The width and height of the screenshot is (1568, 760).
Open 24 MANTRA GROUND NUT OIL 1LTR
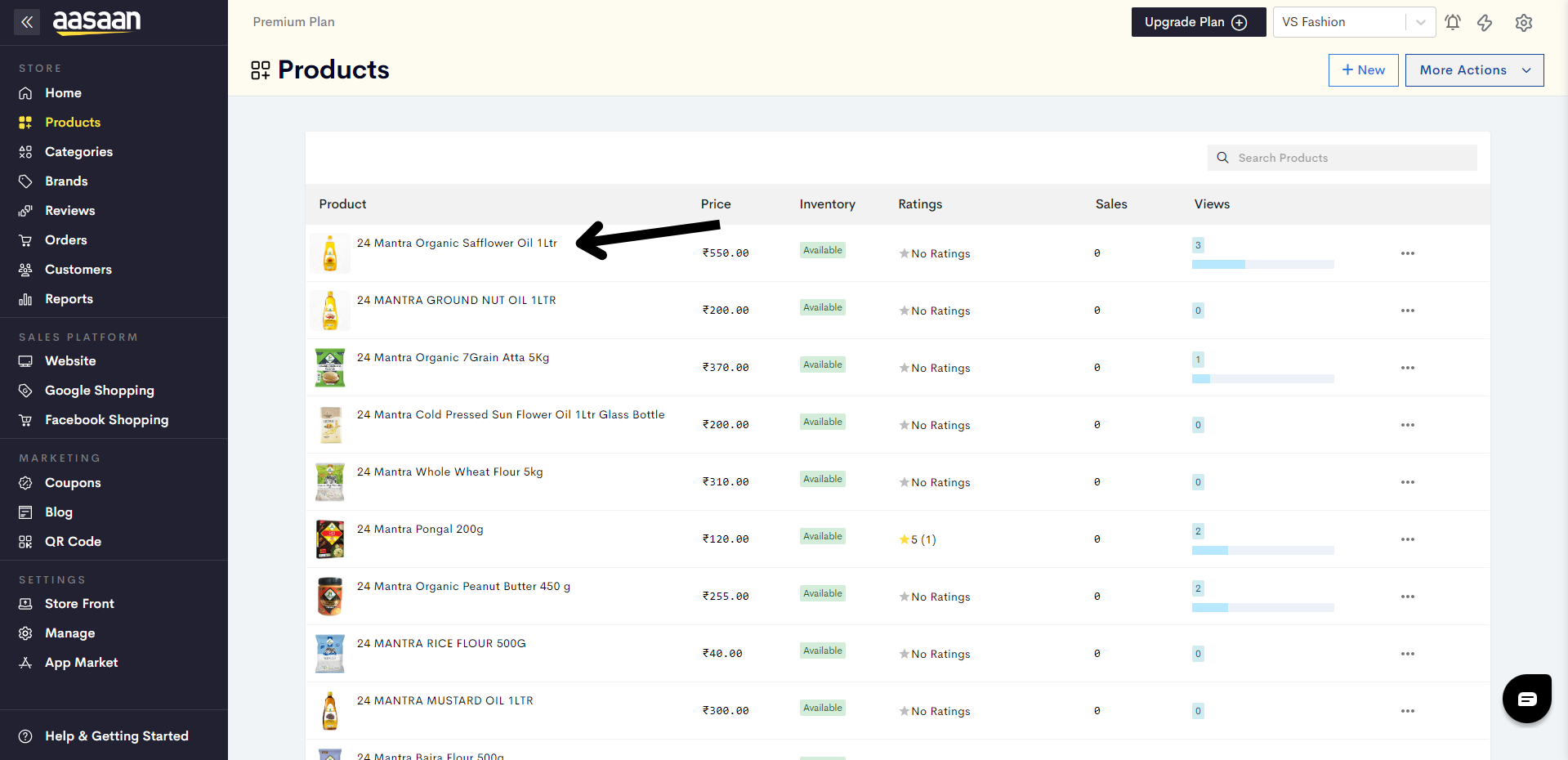pyautogui.click(x=456, y=300)
